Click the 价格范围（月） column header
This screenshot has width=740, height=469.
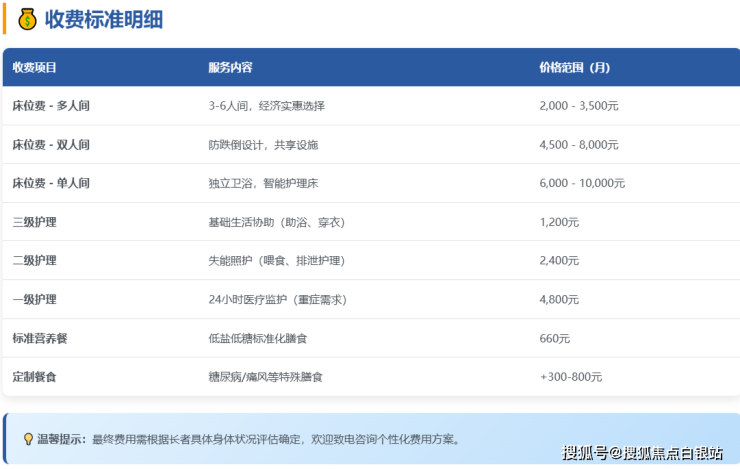pyautogui.click(x=574, y=67)
